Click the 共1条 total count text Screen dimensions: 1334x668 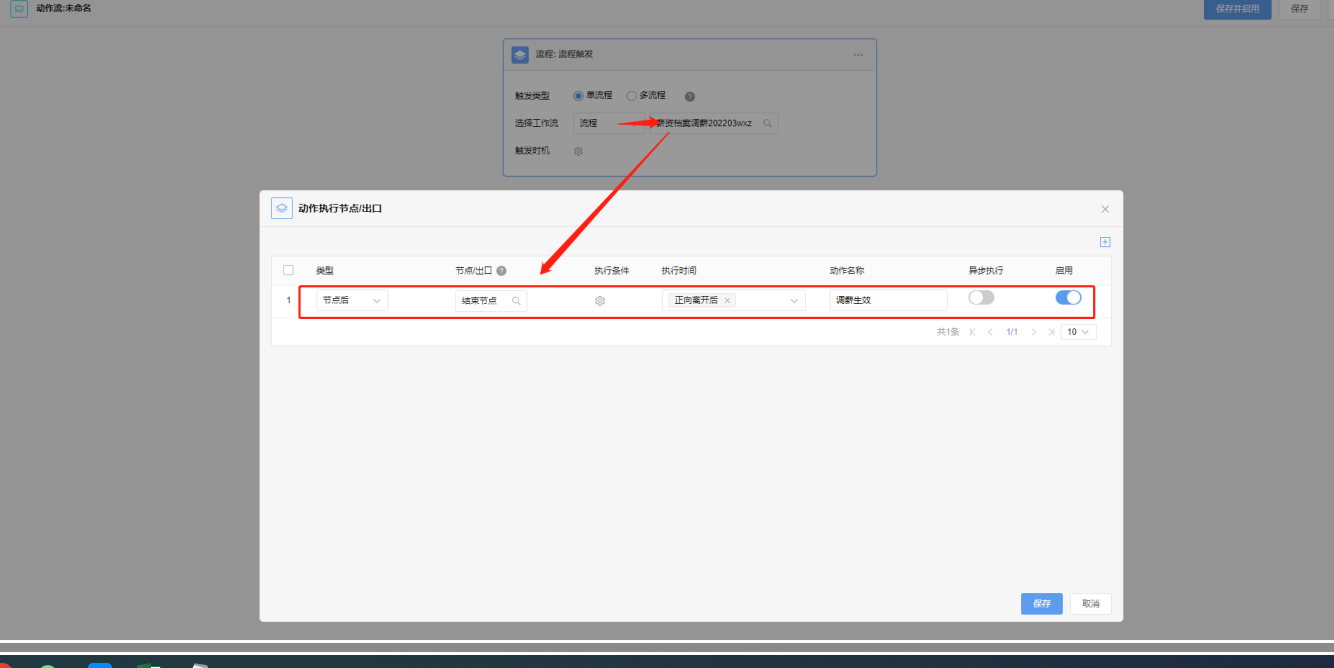pyautogui.click(x=948, y=332)
